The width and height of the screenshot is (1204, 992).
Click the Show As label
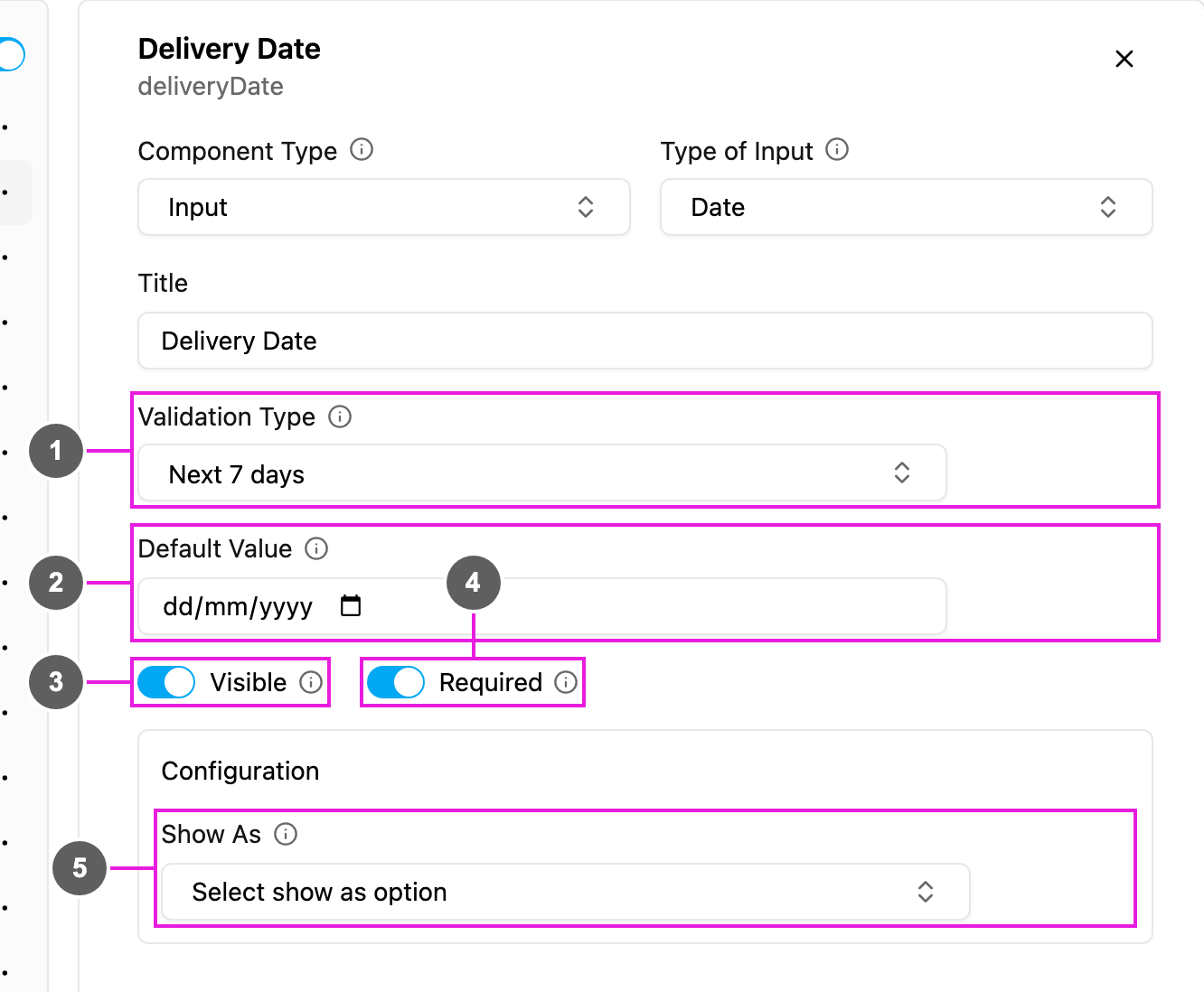coord(212,834)
